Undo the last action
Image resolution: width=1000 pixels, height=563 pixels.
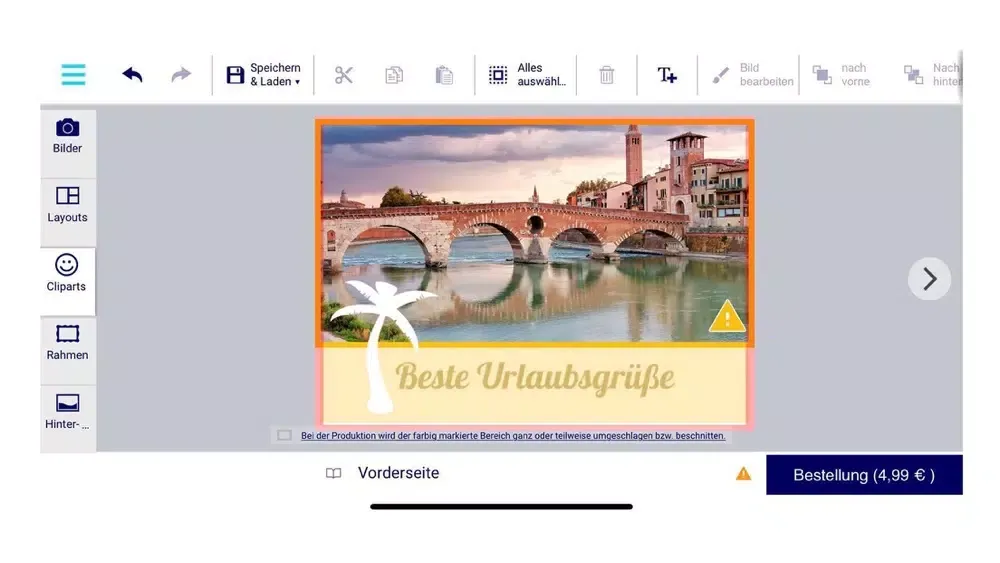pyautogui.click(x=132, y=75)
